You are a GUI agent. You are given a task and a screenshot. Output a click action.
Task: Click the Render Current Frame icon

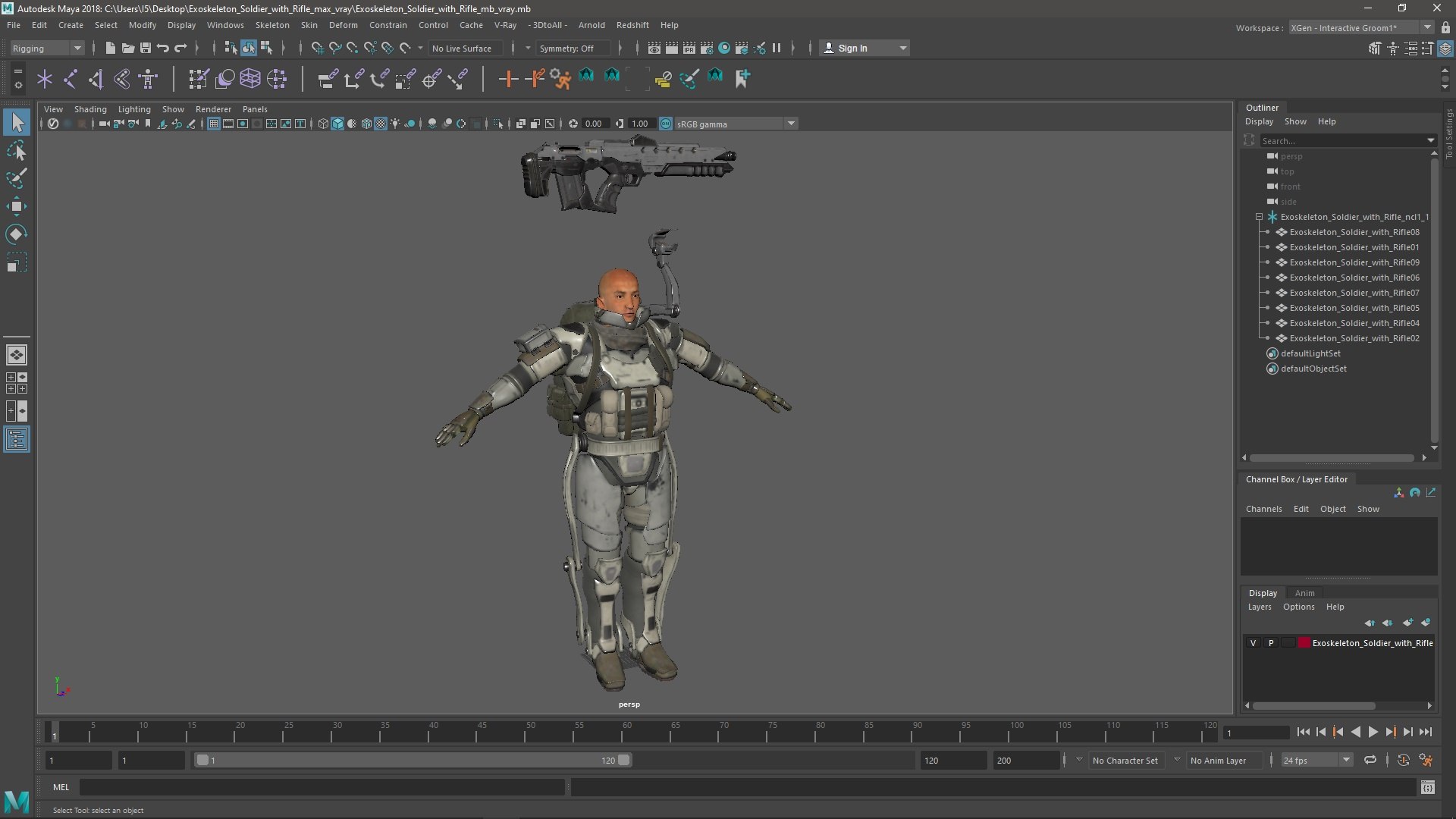click(x=671, y=48)
